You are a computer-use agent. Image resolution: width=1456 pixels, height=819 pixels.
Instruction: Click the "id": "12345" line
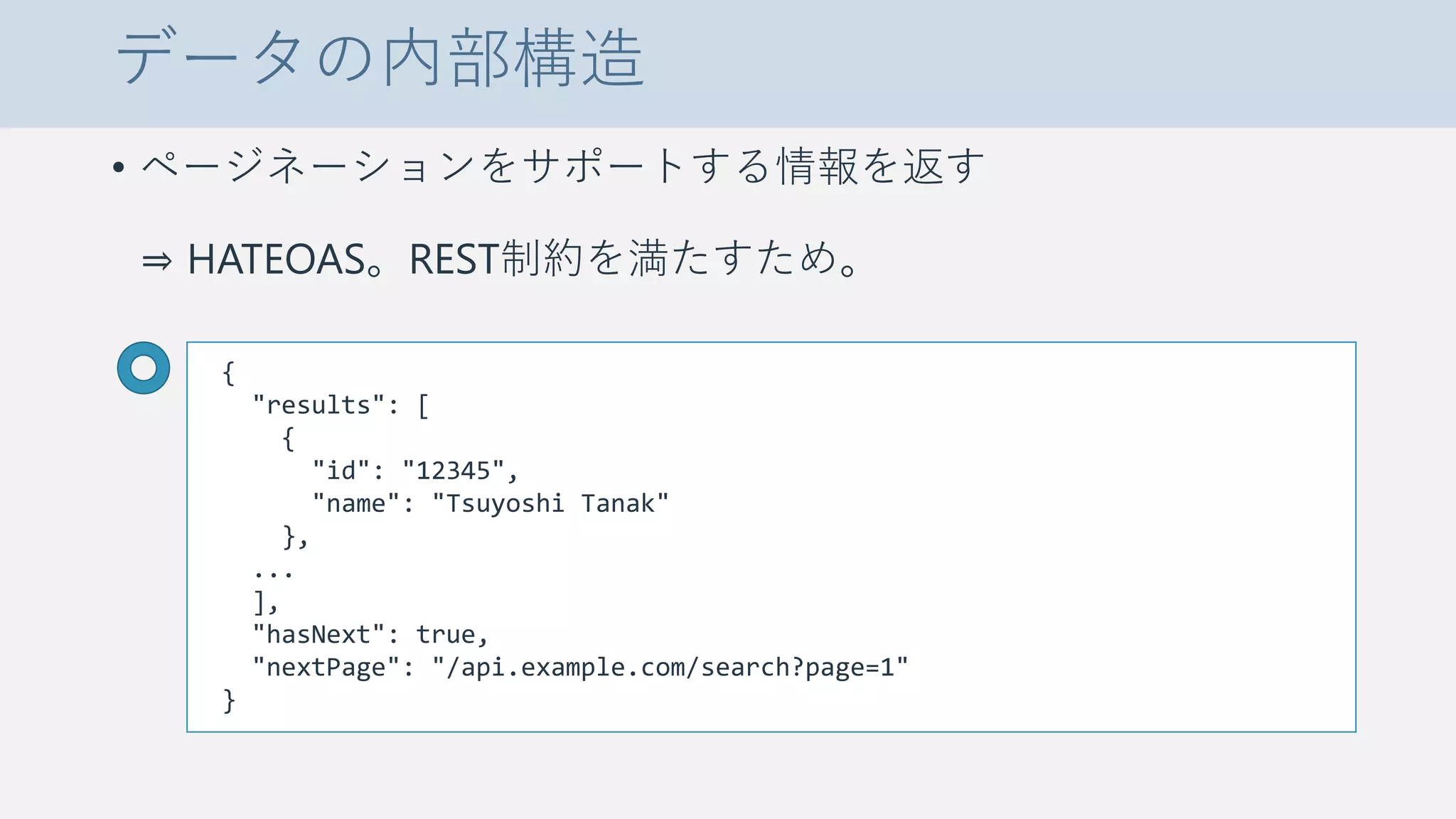tap(415, 471)
